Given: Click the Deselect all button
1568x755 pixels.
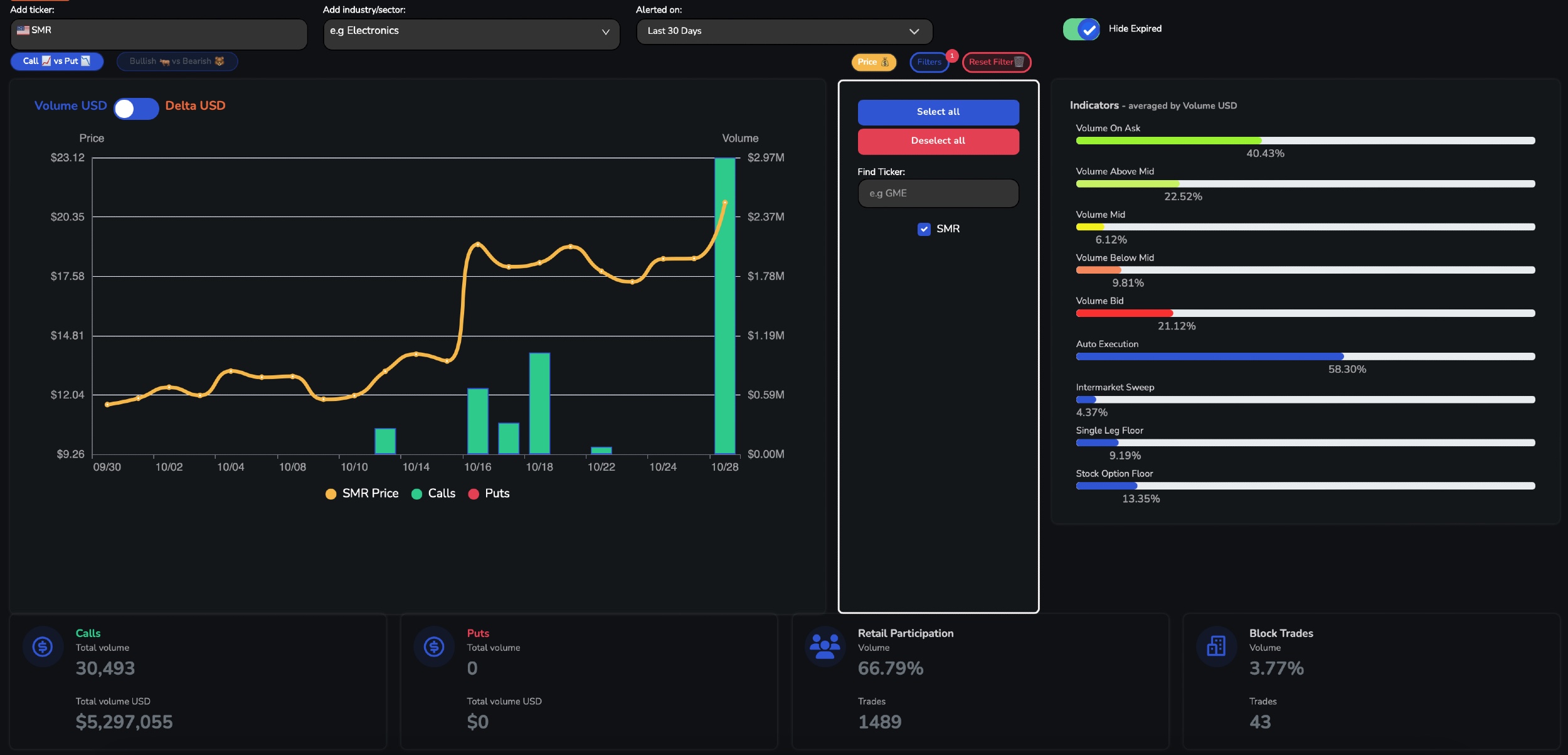Looking at the screenshot, I should click(938, 141).
